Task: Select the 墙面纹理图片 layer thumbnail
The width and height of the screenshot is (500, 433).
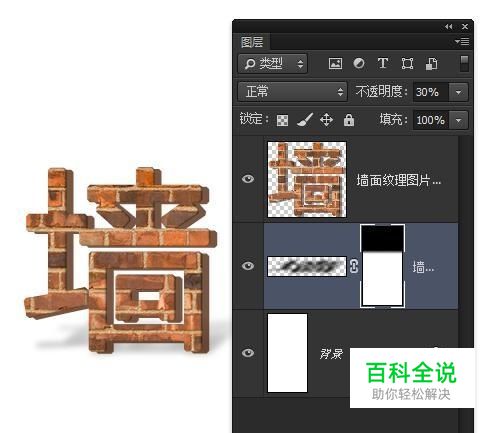Action: (x=307, y=179)
